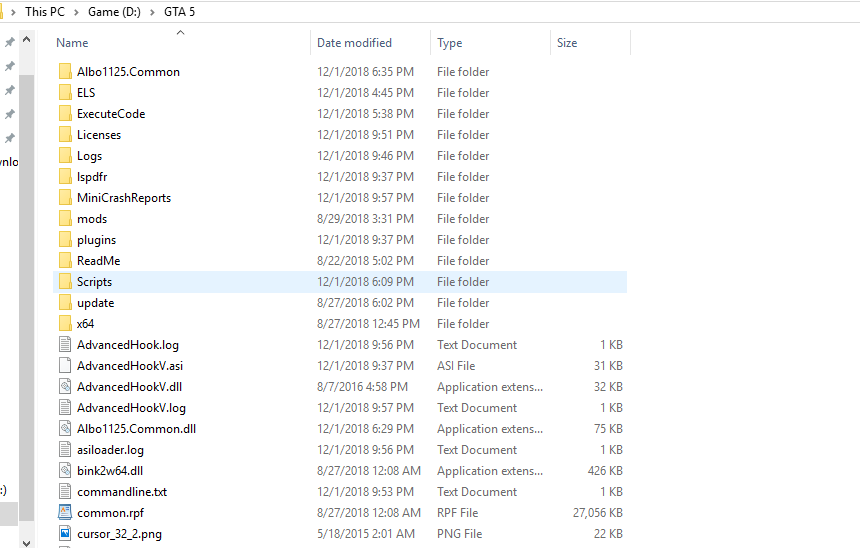860x548 pixels.
Task: Select the AdvancedHookV.dll file name
Action: click(129, 387)
